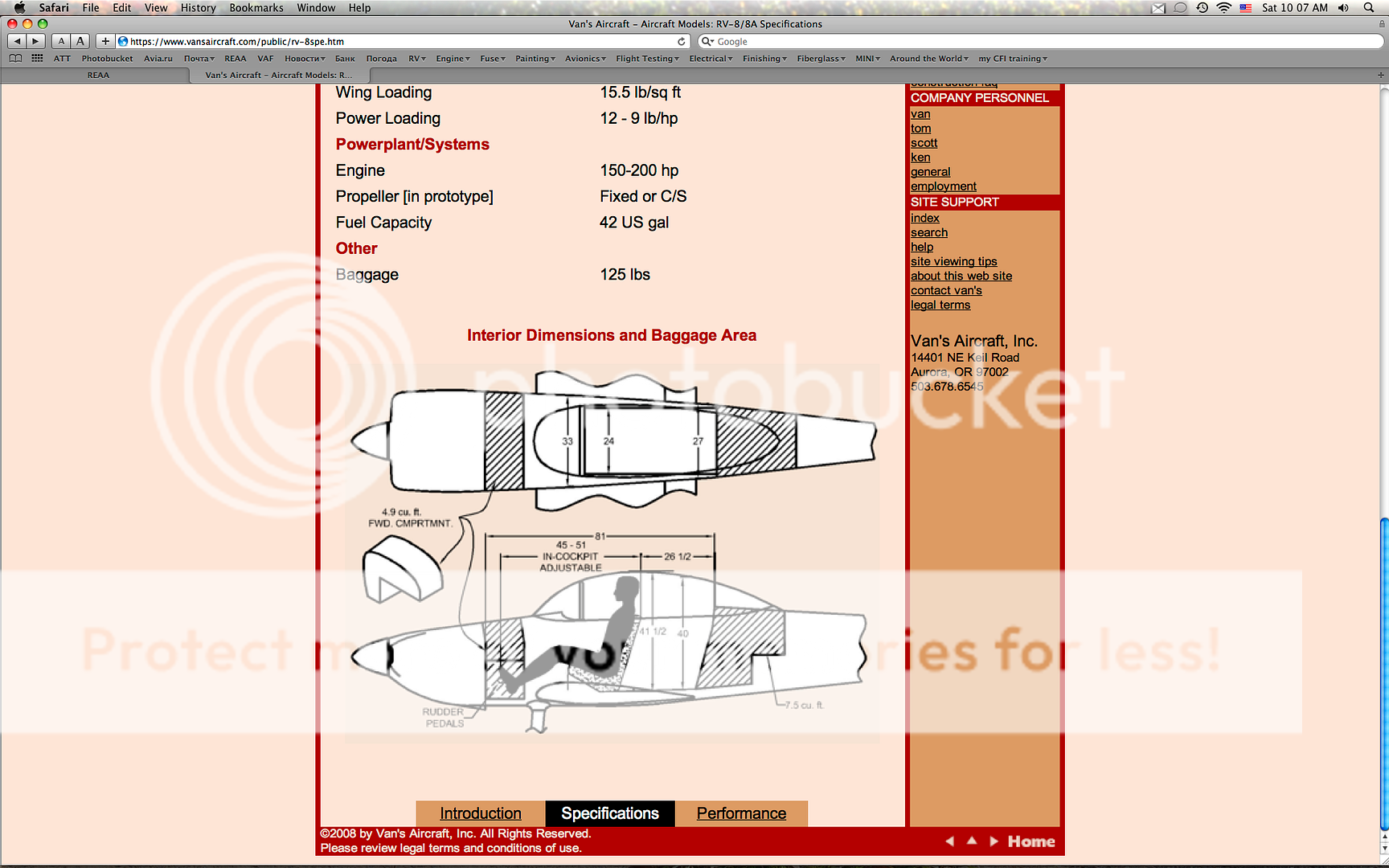The image size is (1389, 868).
Task: Show Top Sites grid icon
Action: point(37,58)
